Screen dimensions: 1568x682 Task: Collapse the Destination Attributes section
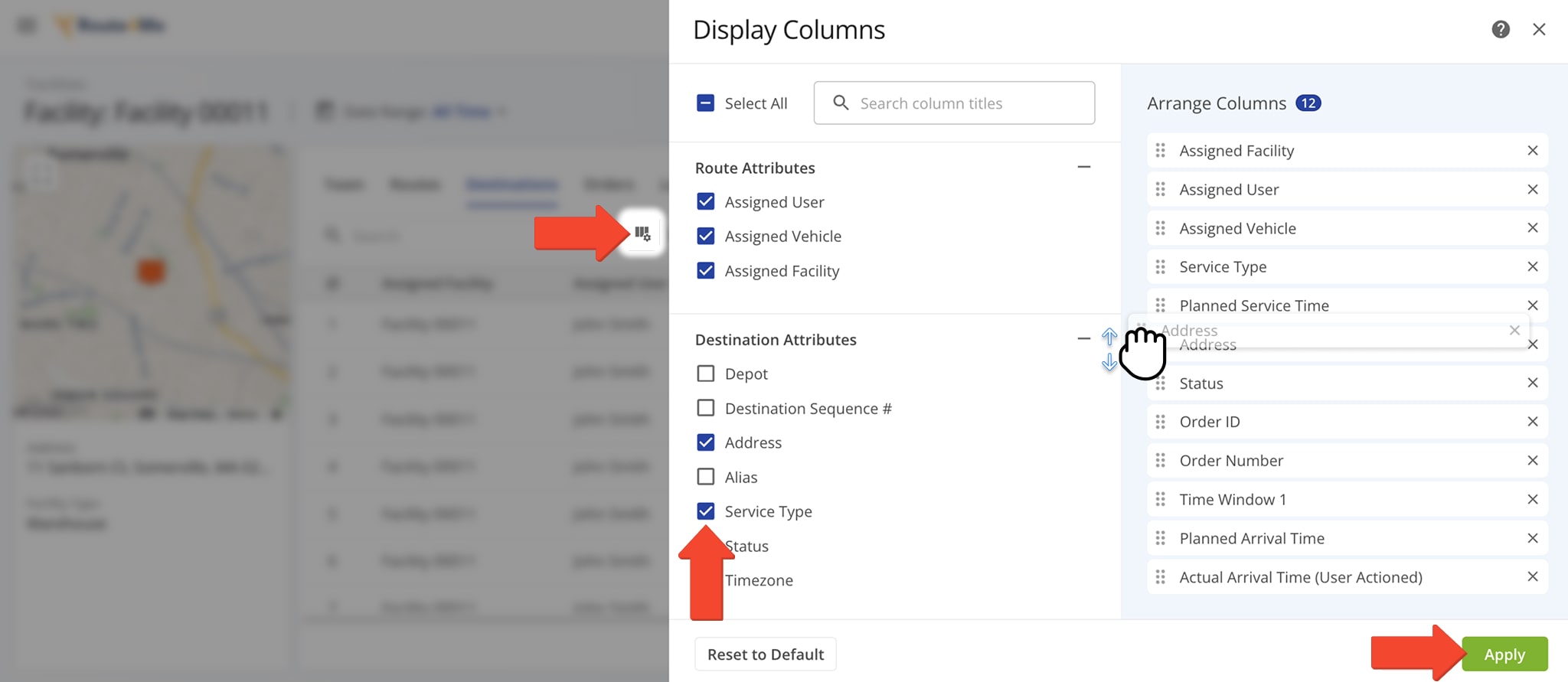[1083, 338]
